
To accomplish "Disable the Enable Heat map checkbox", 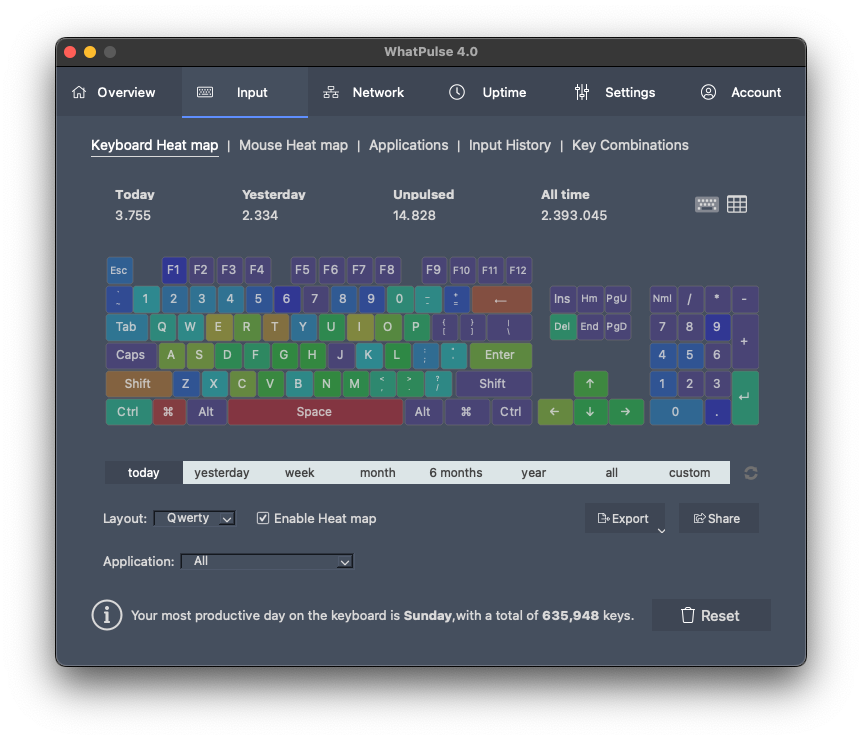I will (263, 518).
